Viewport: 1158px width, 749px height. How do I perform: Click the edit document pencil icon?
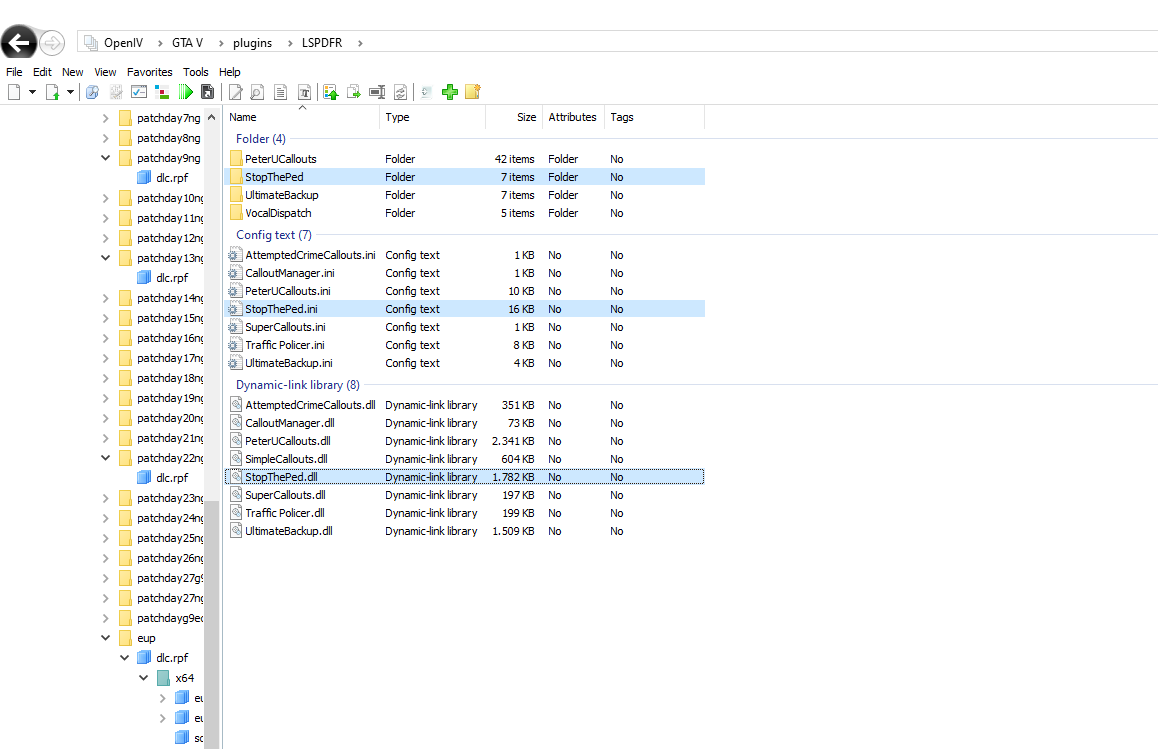coord(235,92)
